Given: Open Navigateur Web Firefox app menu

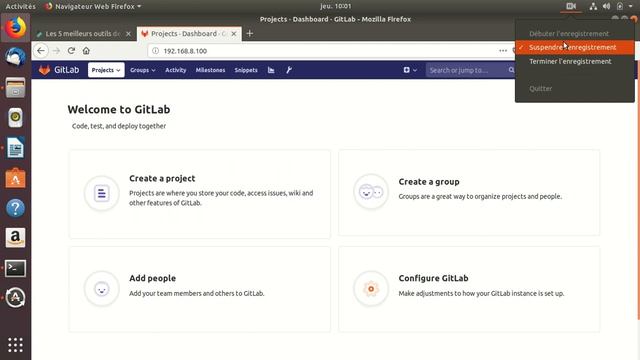Looking at the screenshot, I should pos(93,6).
